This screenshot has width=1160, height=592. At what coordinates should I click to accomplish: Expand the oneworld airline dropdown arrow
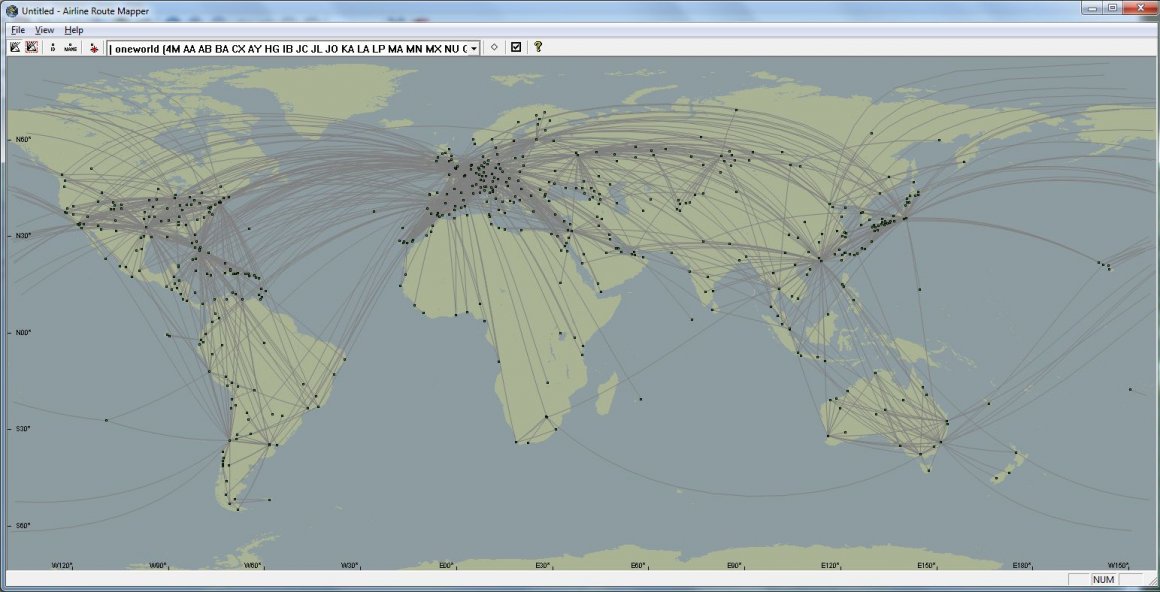click(x=474, y=48)
